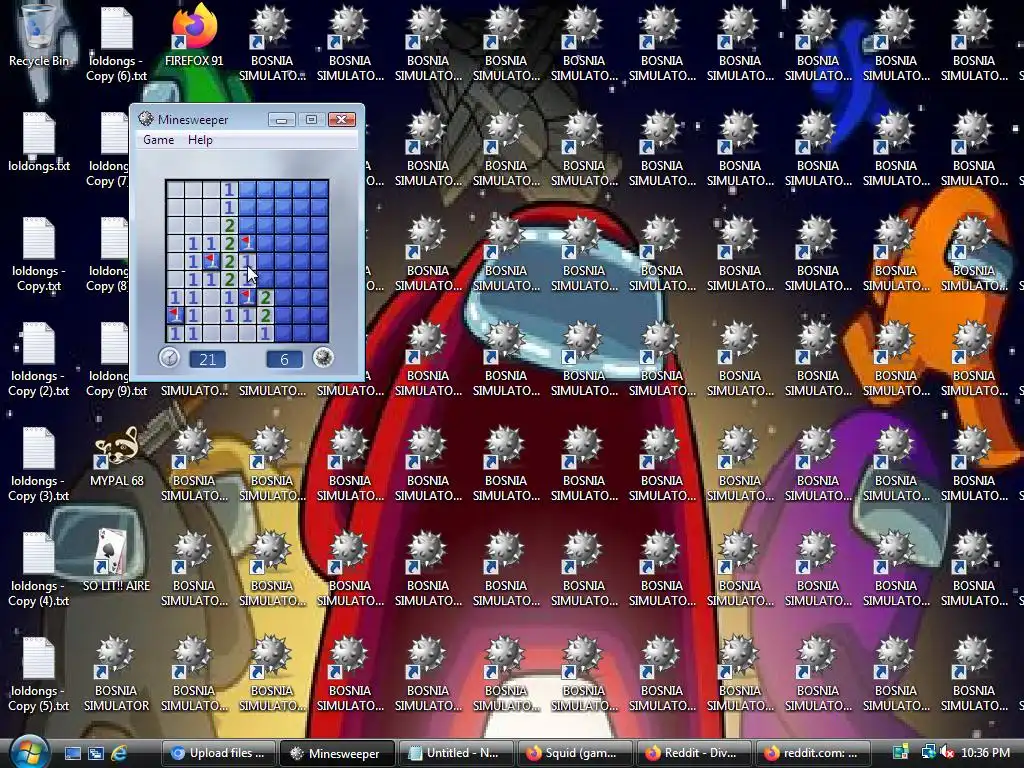Select the SO LIT!! AIRE card shortcut
The height and width of the screenshot is (768, 1024).
(116, 562)
